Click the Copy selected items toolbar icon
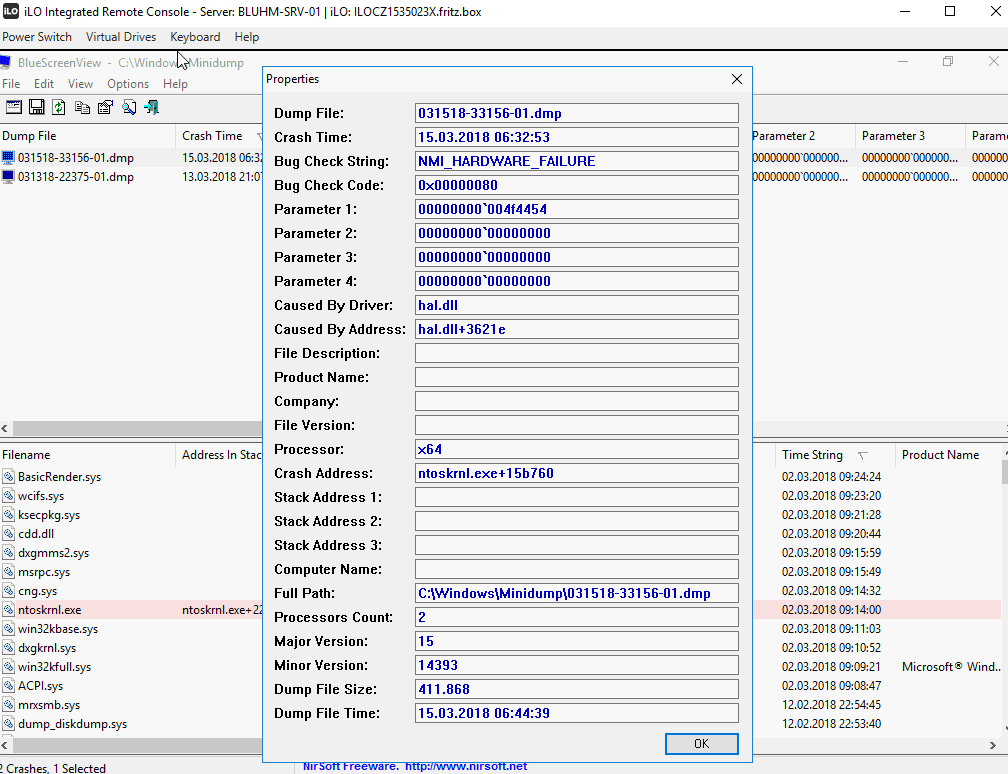Viewport: 1008px width, 774px height. coord(82,107)
